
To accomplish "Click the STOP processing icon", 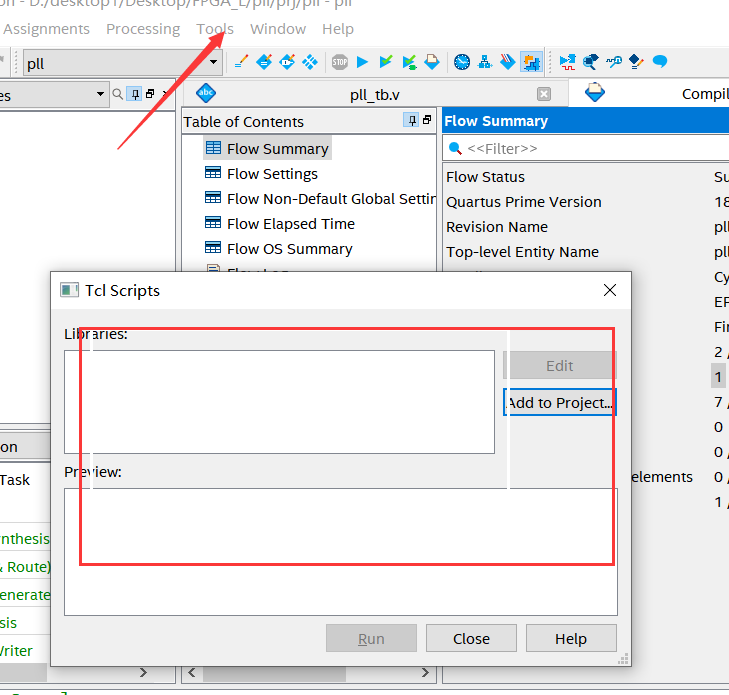I will pos(340,62).
